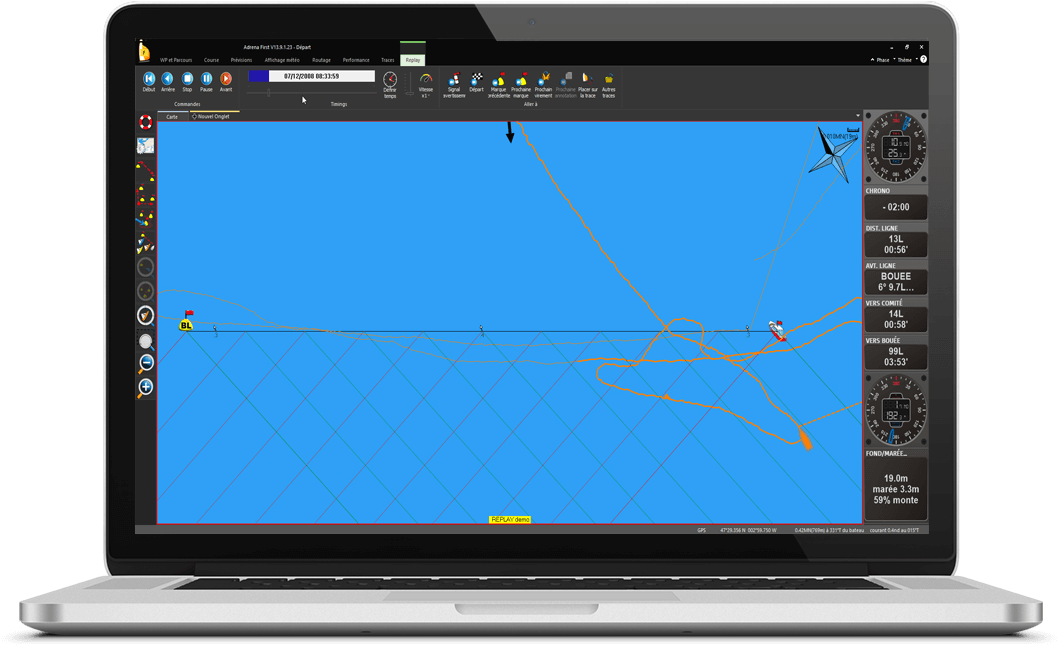Viewport: 1057px width, 645px height.
Task: Select the Carte tab
Action: tap(171, 116)
